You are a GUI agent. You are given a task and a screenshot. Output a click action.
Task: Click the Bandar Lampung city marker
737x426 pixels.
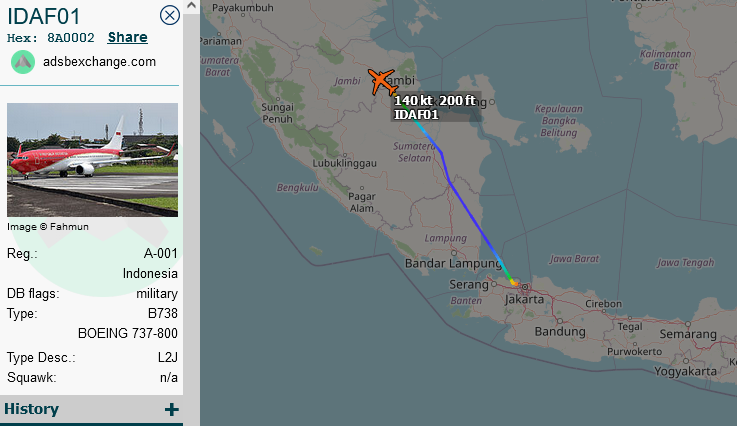click(x=454, y=253)
